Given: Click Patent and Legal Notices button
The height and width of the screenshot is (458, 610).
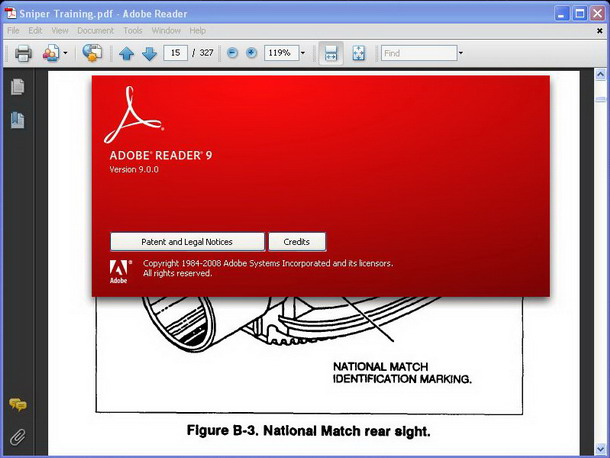Looking at the screenshot, I should click(187, 242).
